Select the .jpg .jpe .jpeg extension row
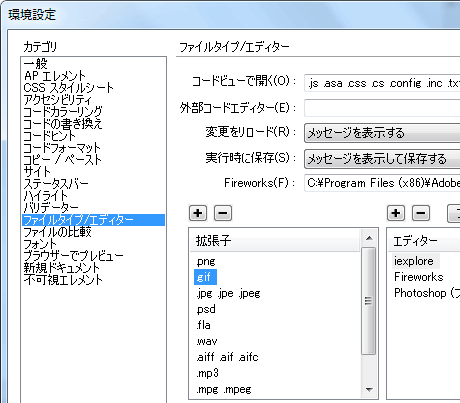Screen dimensions: 460x403 point(228,293)
